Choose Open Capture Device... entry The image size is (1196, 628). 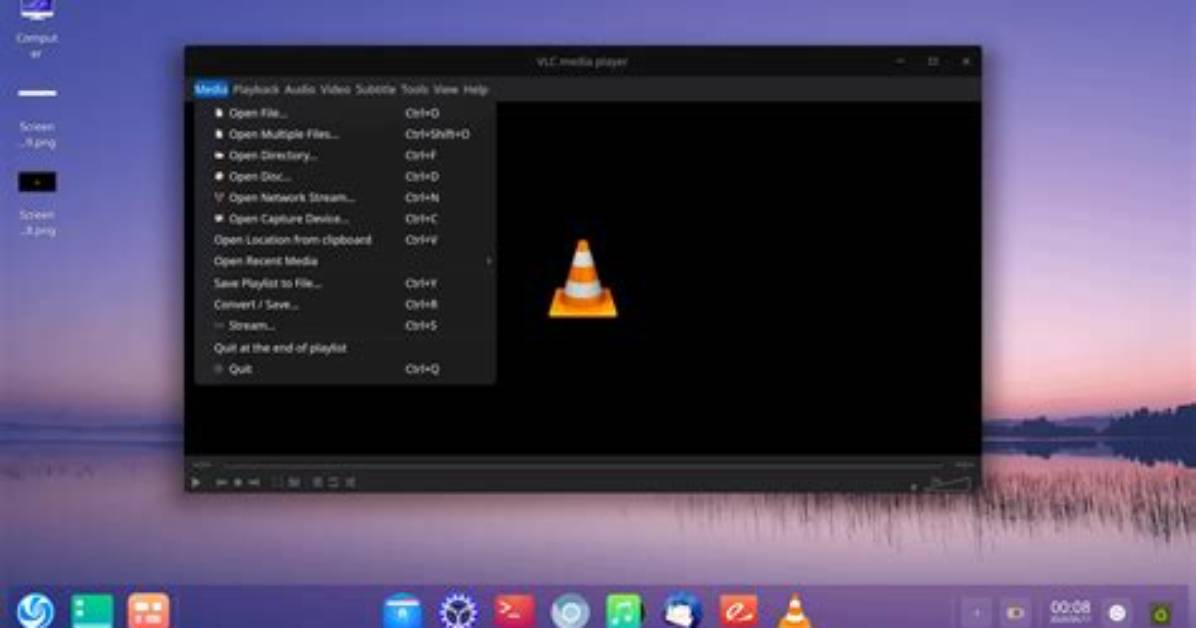coord(345,219)
